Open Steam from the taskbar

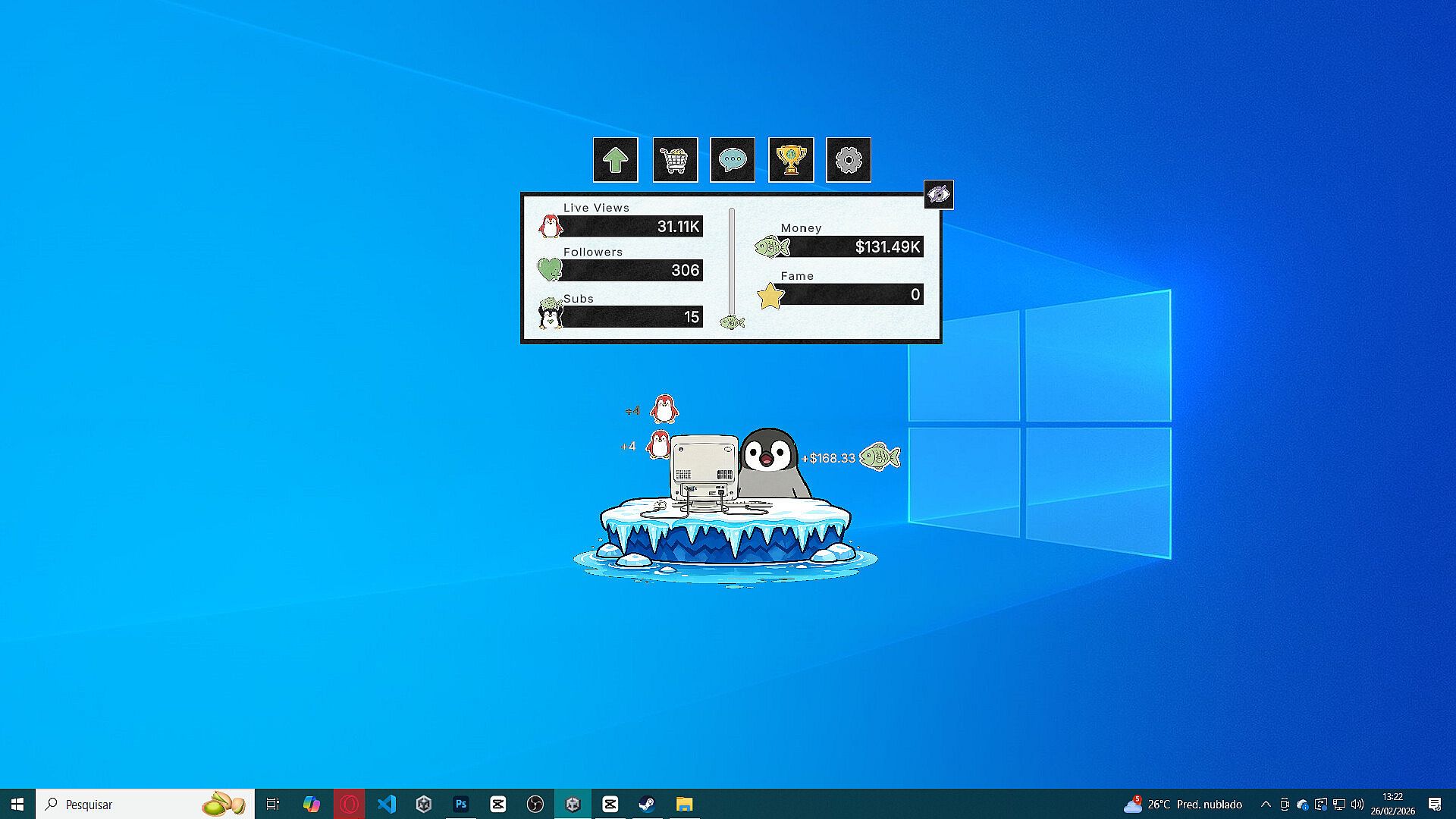tap(647, 804)
